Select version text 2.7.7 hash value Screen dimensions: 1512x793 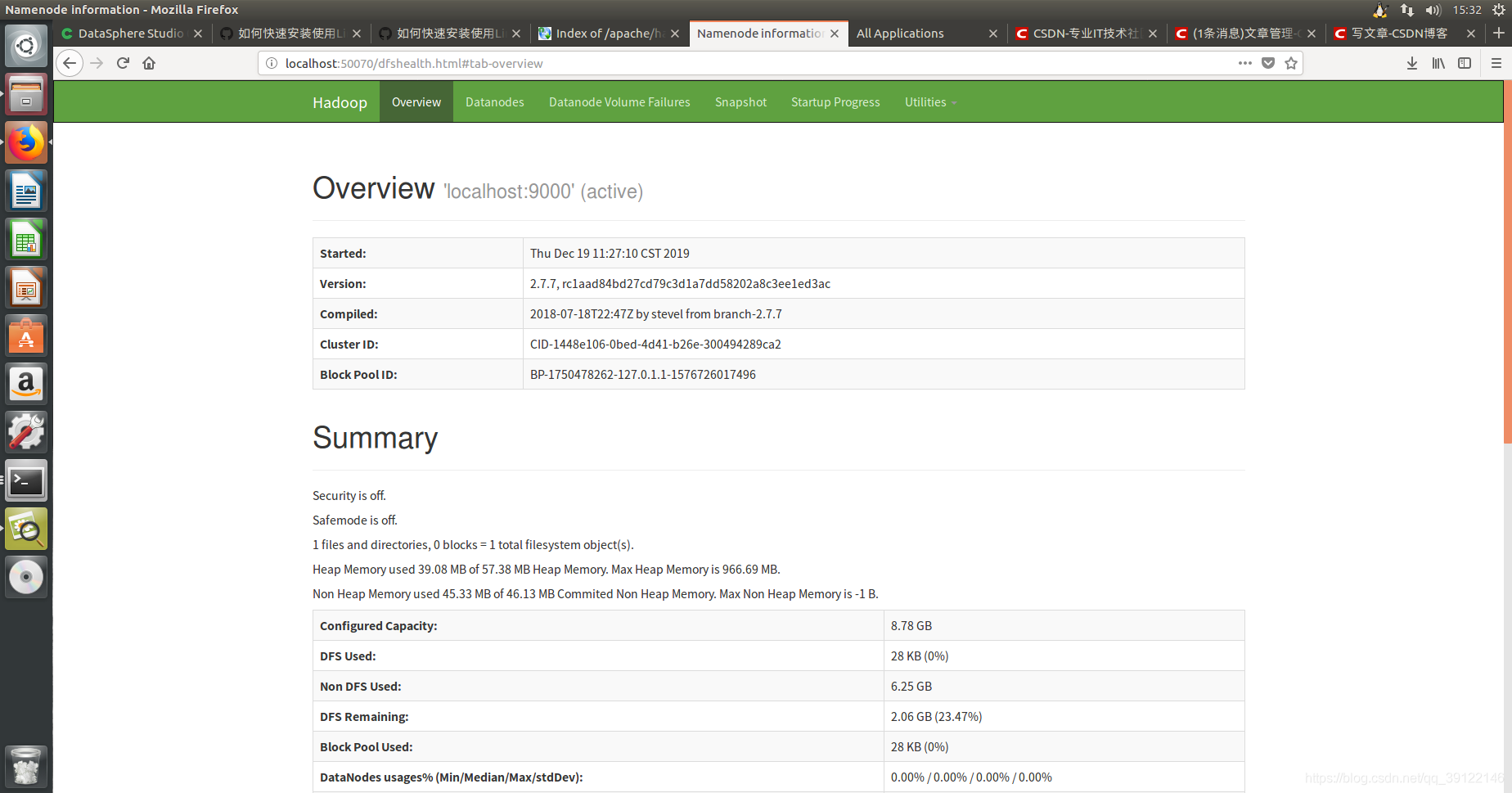[x=680, y=284]
